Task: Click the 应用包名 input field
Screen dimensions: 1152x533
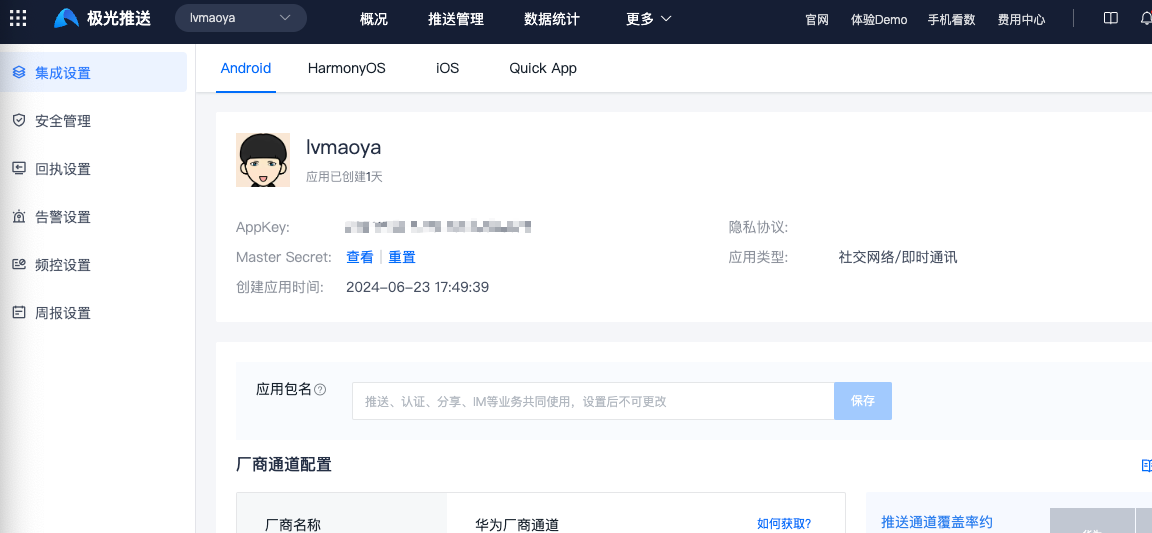Action: click(592, 401)
